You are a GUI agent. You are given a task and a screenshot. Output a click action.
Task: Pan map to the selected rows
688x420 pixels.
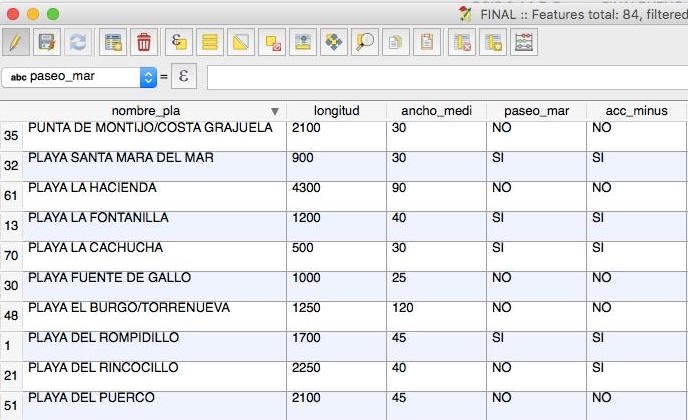334,42
